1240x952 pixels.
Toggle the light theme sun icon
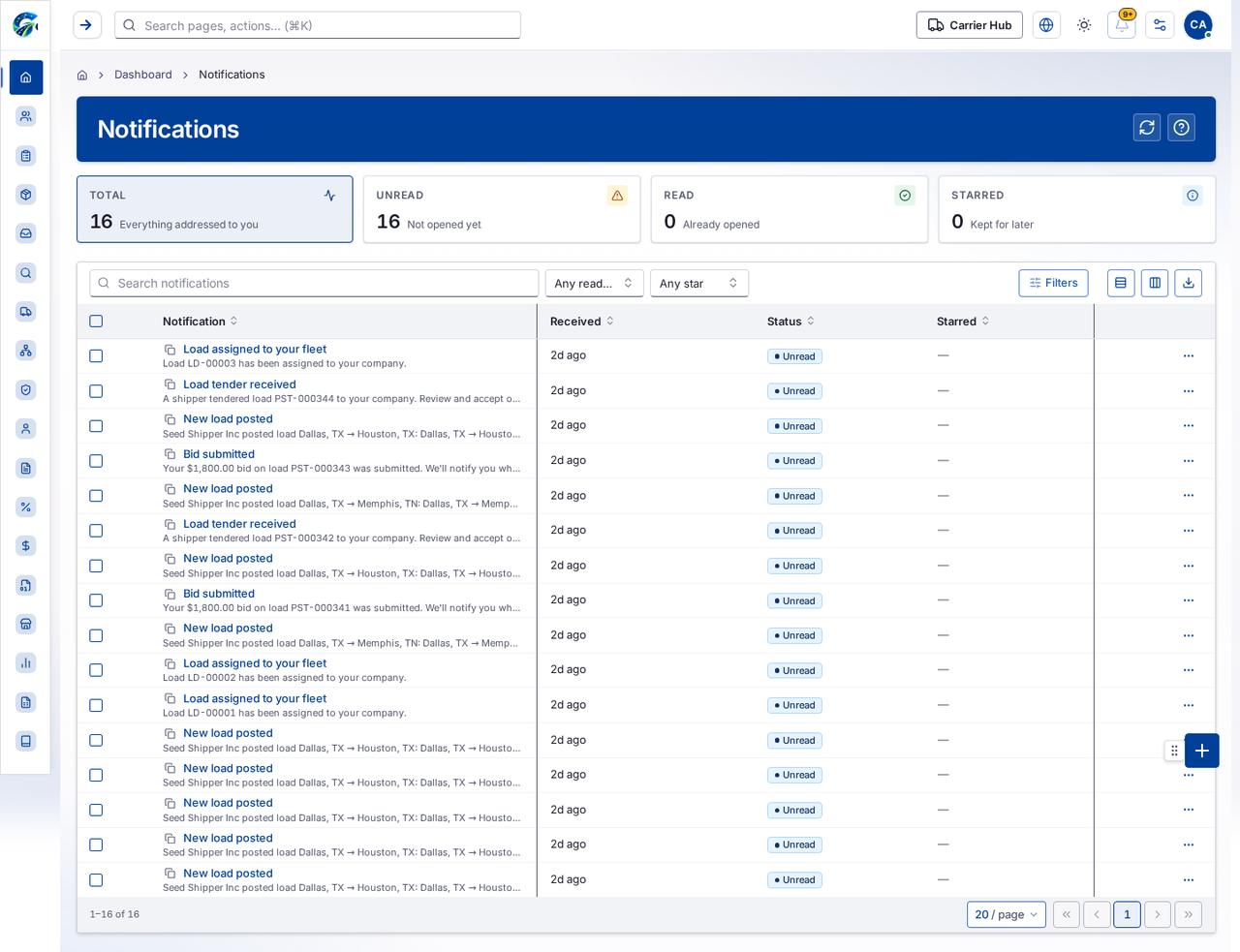[x=1084, y=25]
